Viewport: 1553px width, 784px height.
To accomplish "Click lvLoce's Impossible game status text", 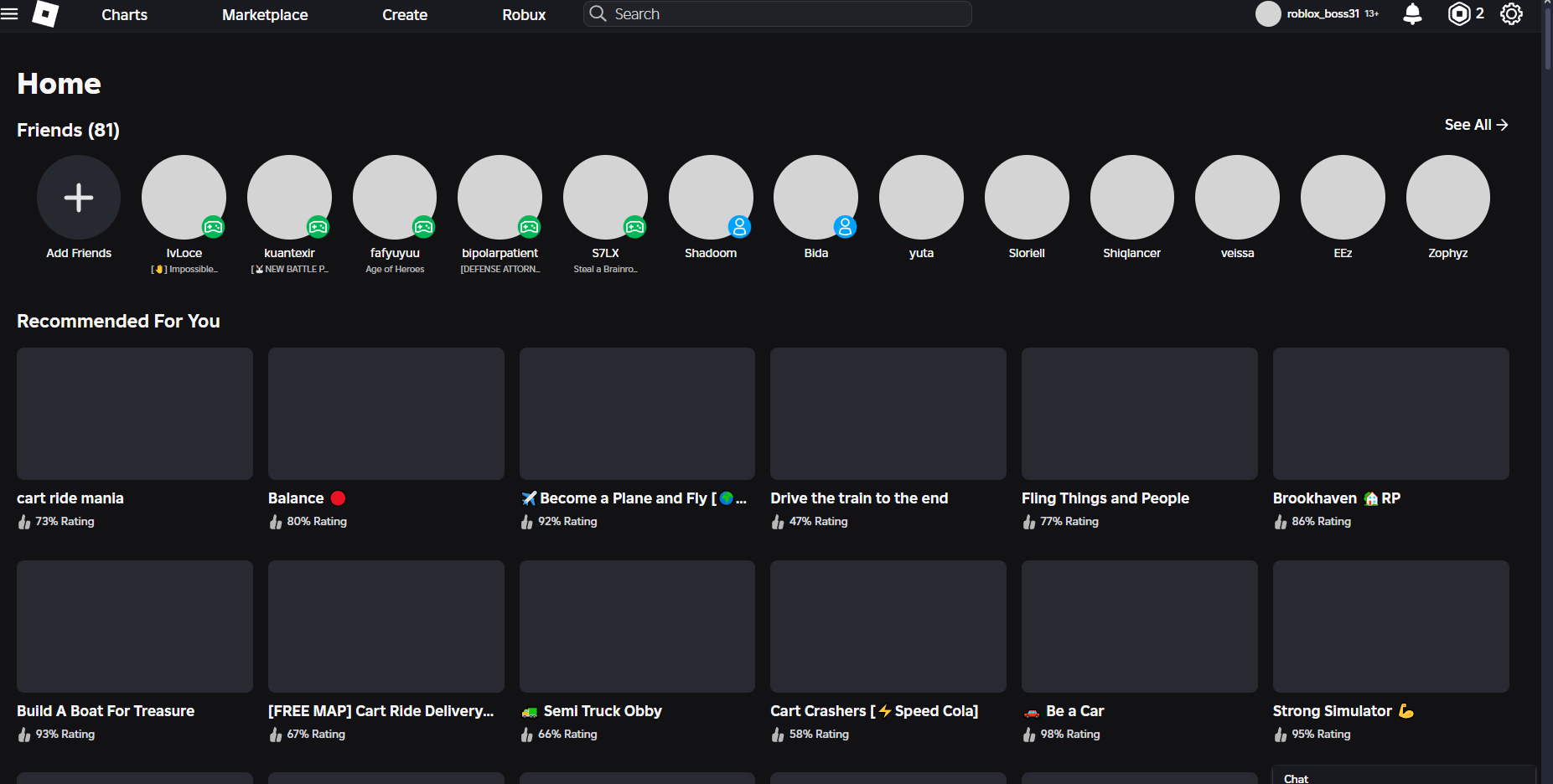I will coord(184,269).
